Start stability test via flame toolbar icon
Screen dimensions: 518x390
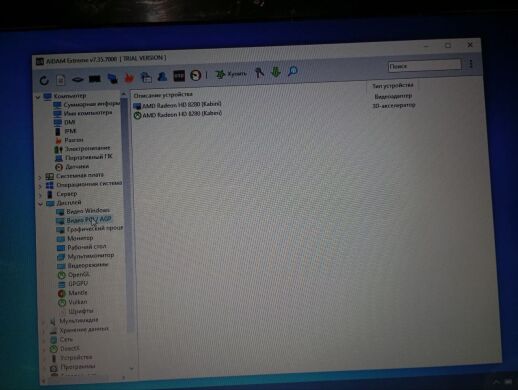click(129, 78)
